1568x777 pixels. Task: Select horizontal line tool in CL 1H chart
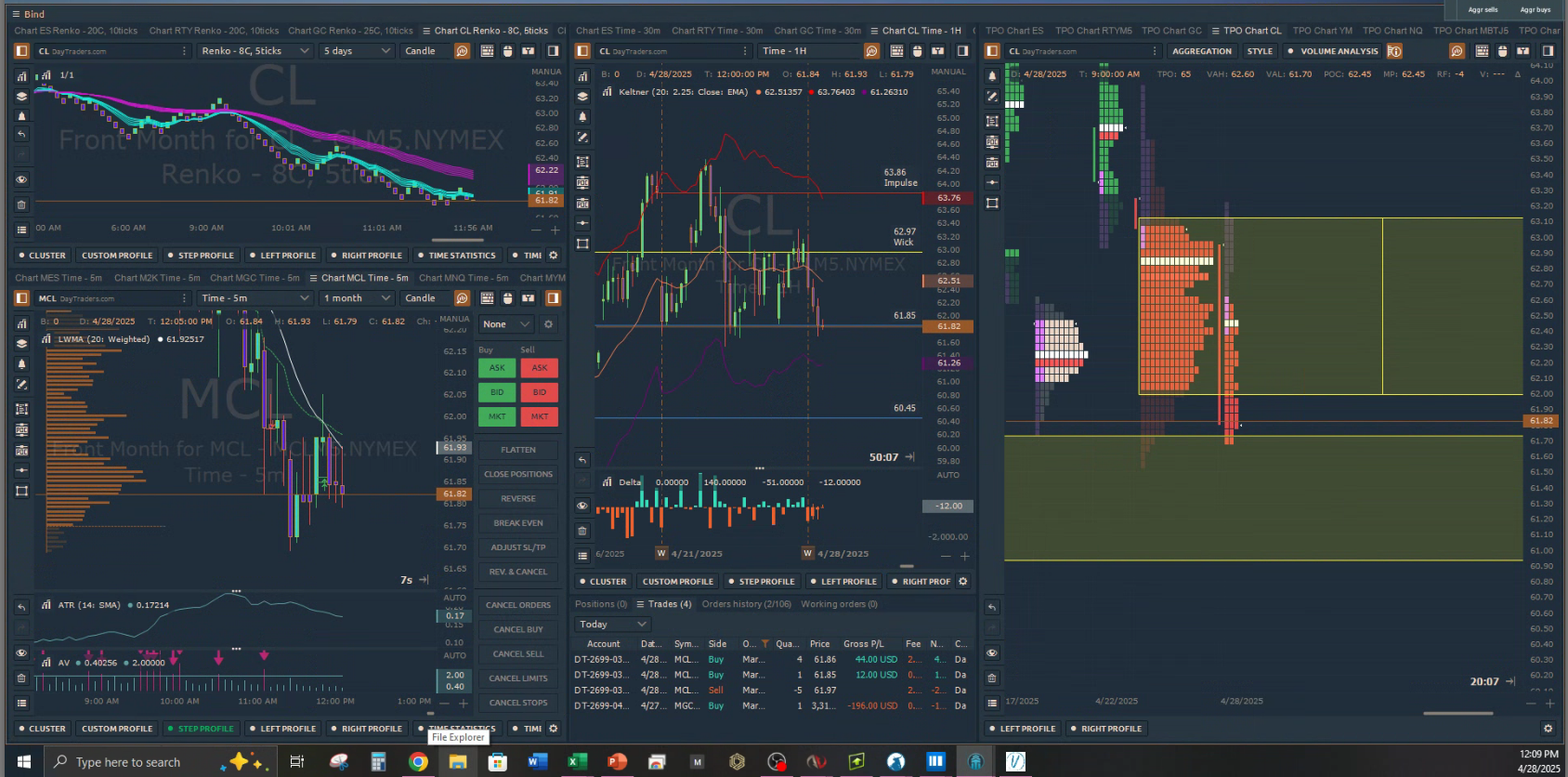(x=582, y=223)
